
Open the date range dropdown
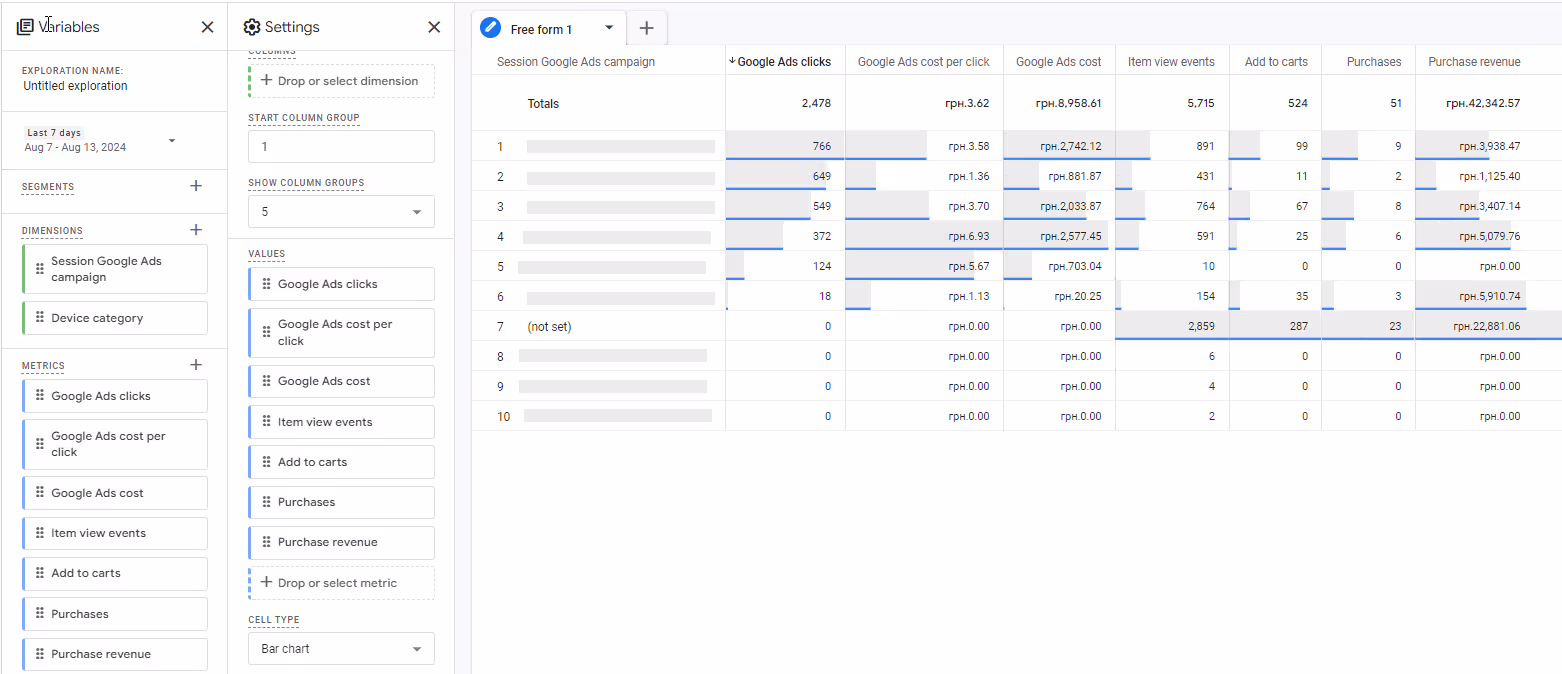coord(172,140)
